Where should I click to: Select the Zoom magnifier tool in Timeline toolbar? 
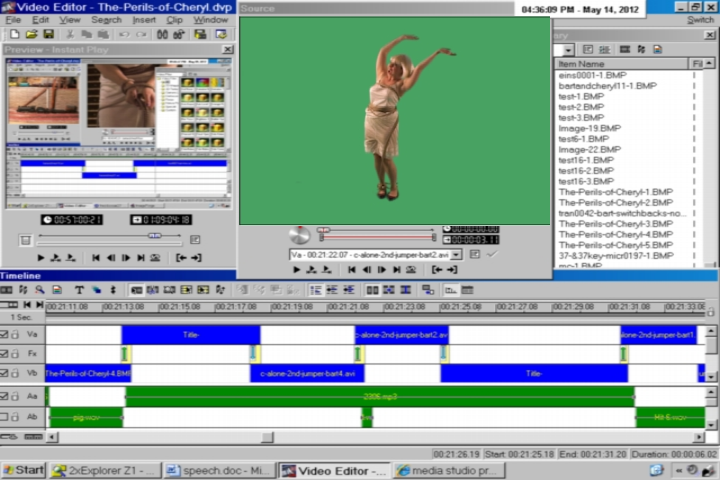pyautogui.click(x=40, y=290)
